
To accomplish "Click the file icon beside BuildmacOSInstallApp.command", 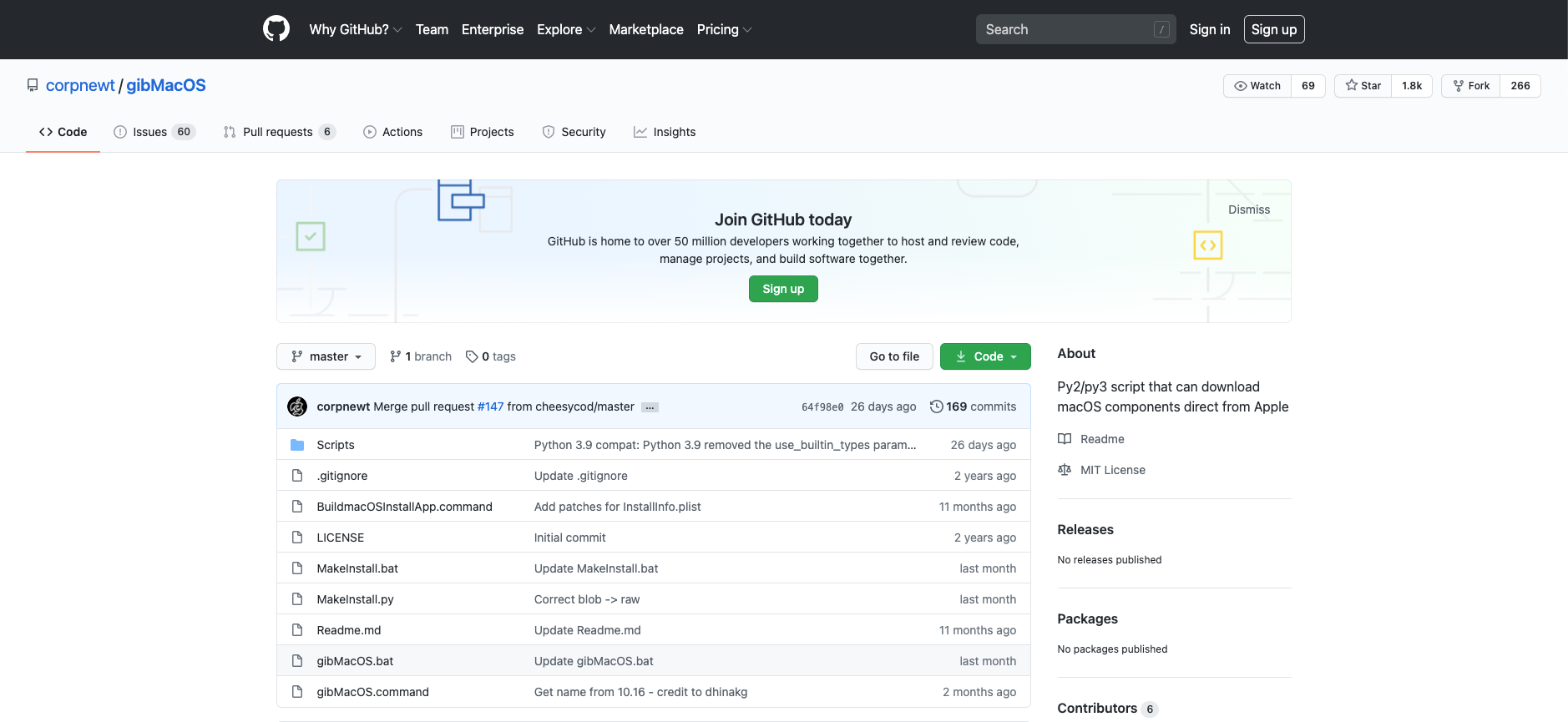I will coord(297,507).
